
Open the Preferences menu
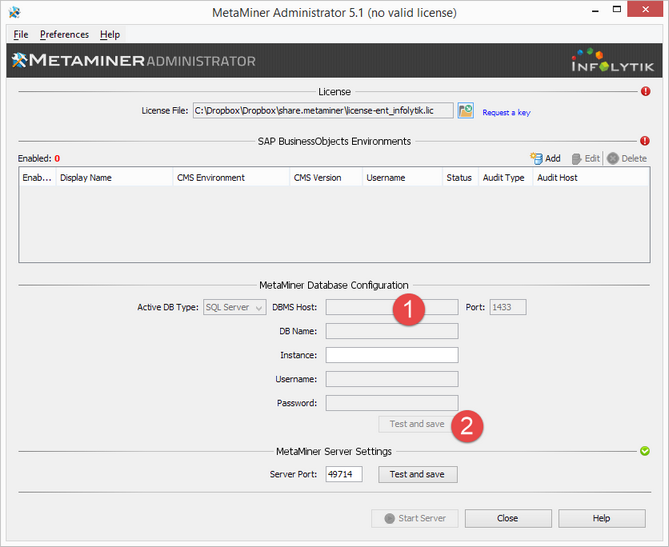pos(64,34)
